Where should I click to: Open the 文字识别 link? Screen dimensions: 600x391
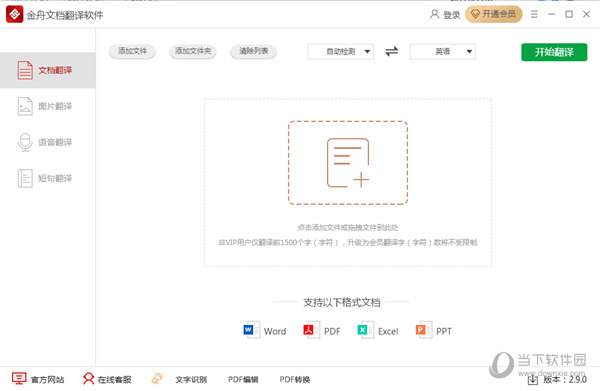tap(191, 380)
